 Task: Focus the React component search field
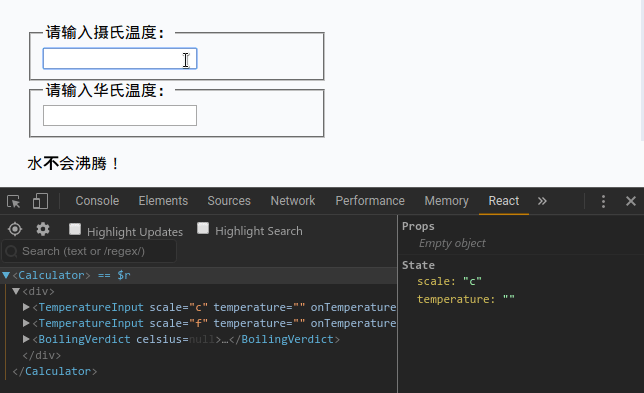tap(90, 251)
